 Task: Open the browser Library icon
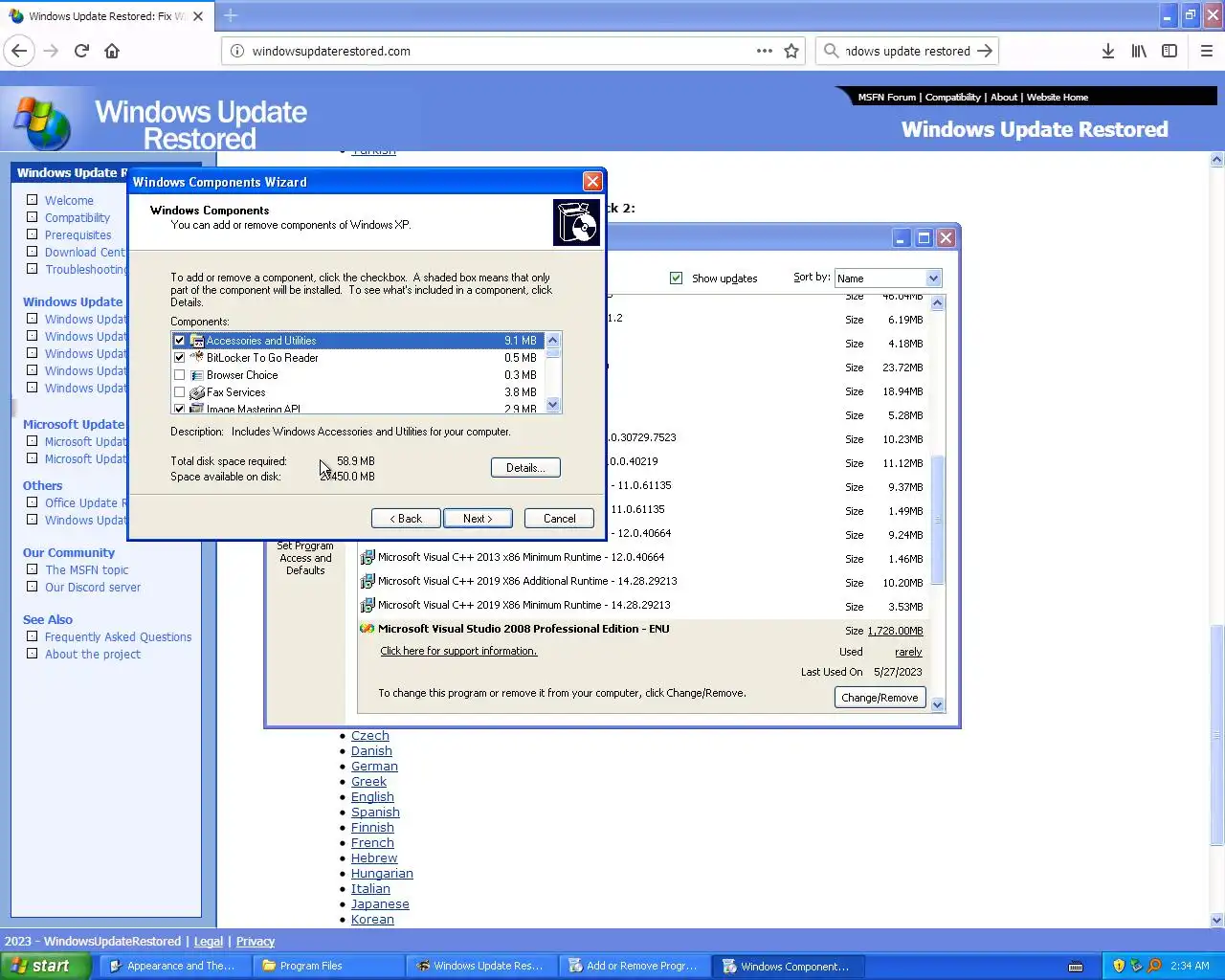point(1139,51)
